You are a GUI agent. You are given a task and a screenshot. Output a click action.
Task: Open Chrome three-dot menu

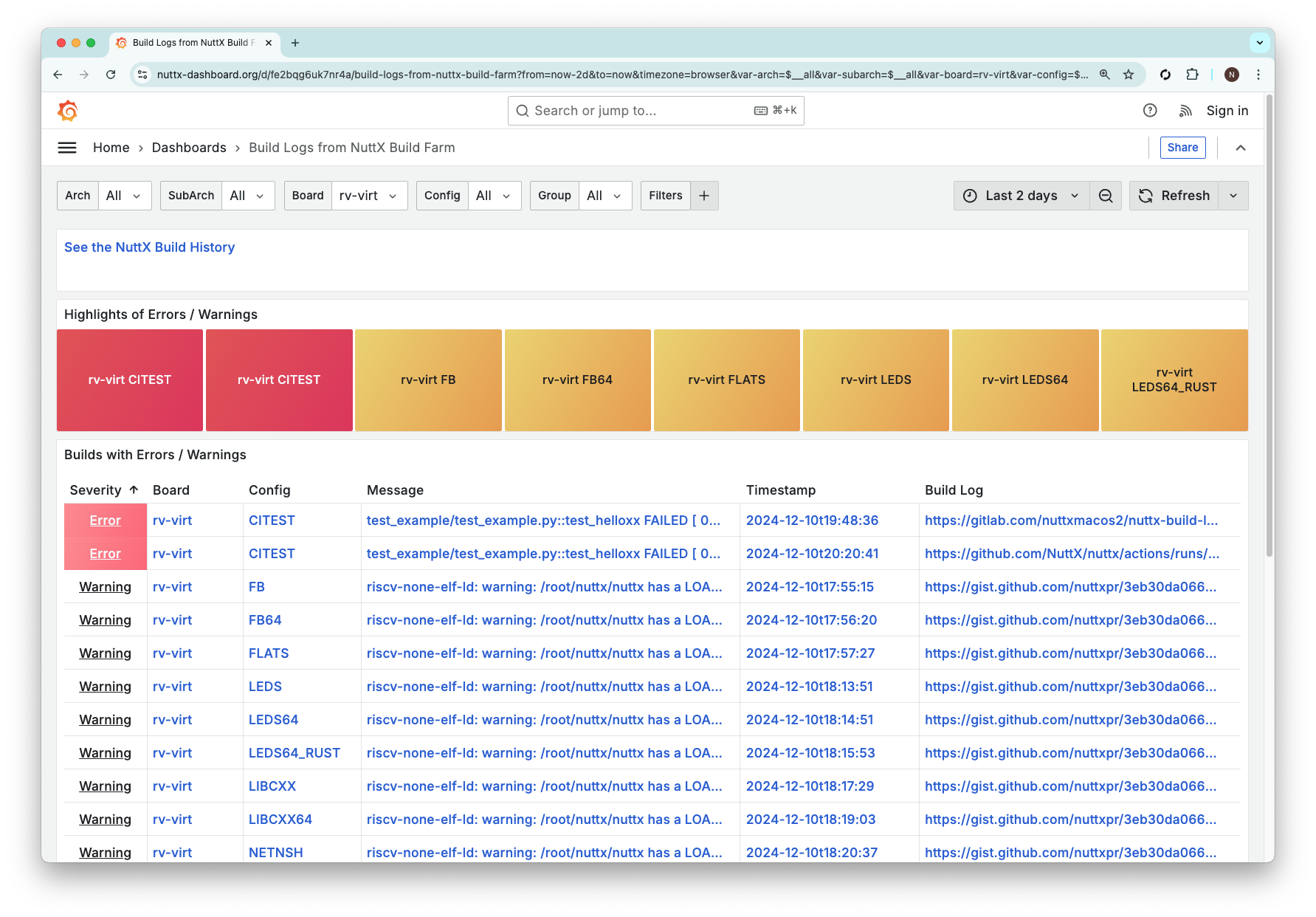tap(1258, 75)
